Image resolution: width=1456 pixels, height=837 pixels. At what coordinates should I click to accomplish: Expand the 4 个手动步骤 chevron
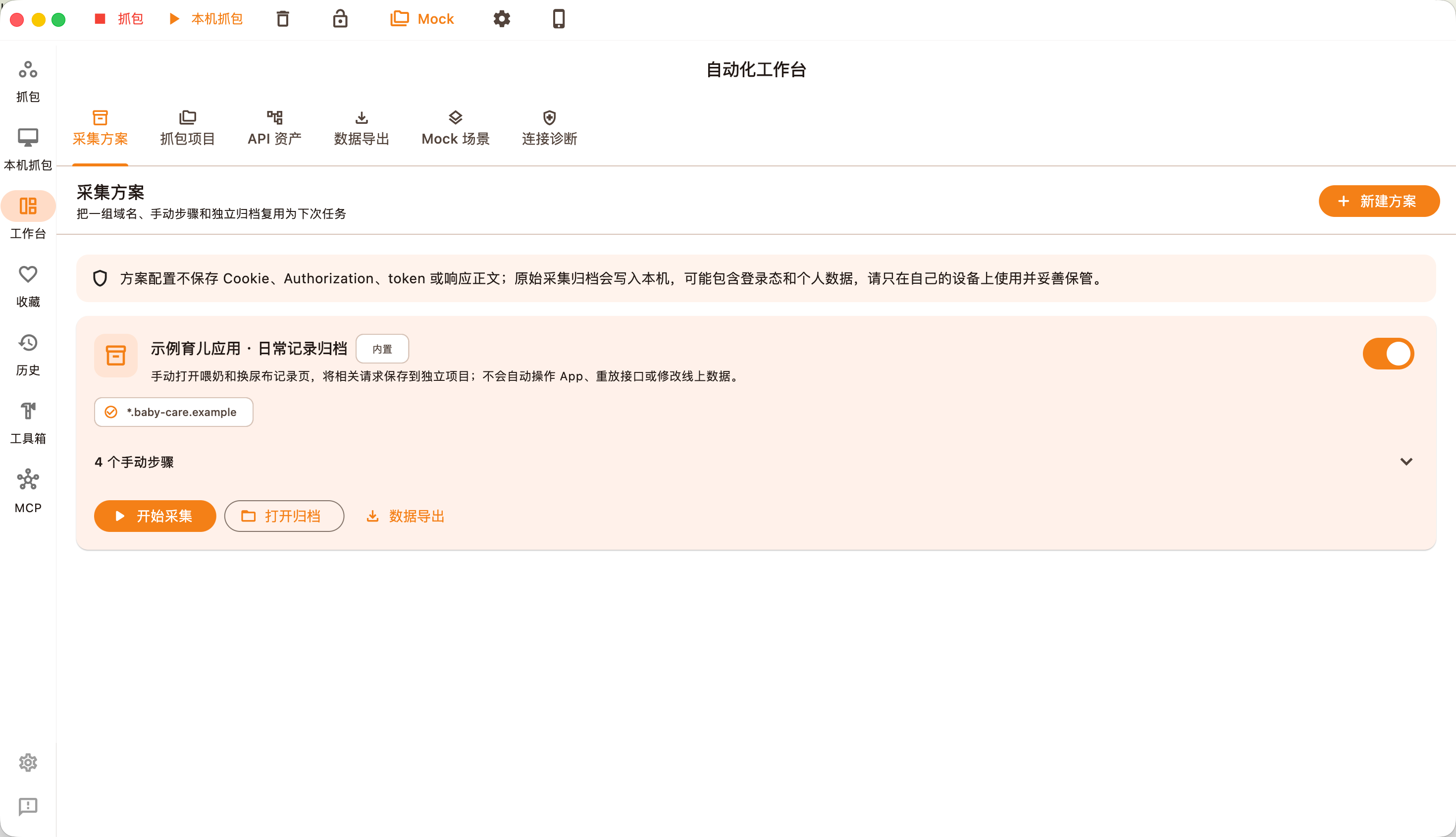(x=1406, y=461)
